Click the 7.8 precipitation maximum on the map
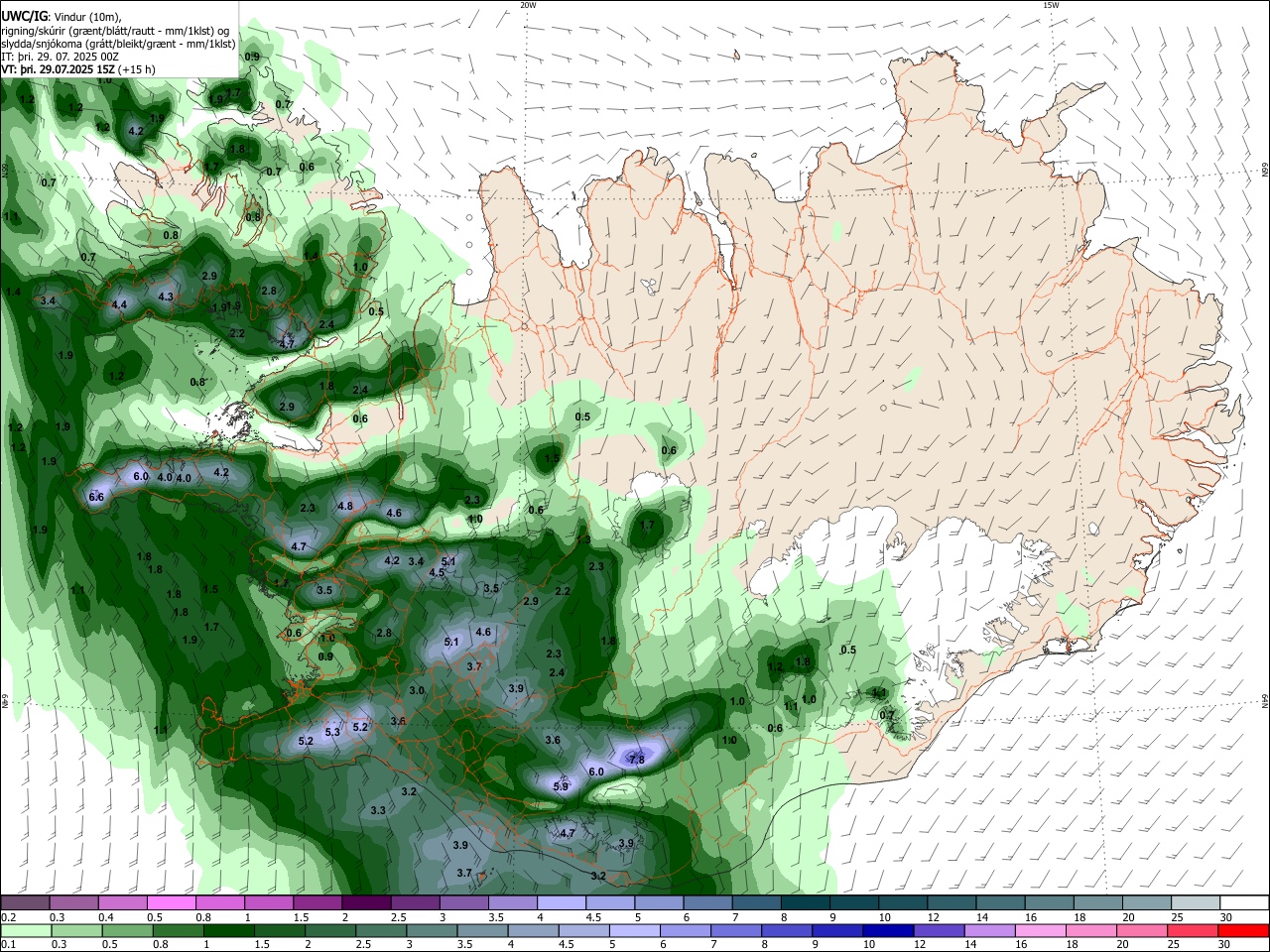The height and width of the screenshot is (952, 1270). pyautogui.click(x=637, y=760)
